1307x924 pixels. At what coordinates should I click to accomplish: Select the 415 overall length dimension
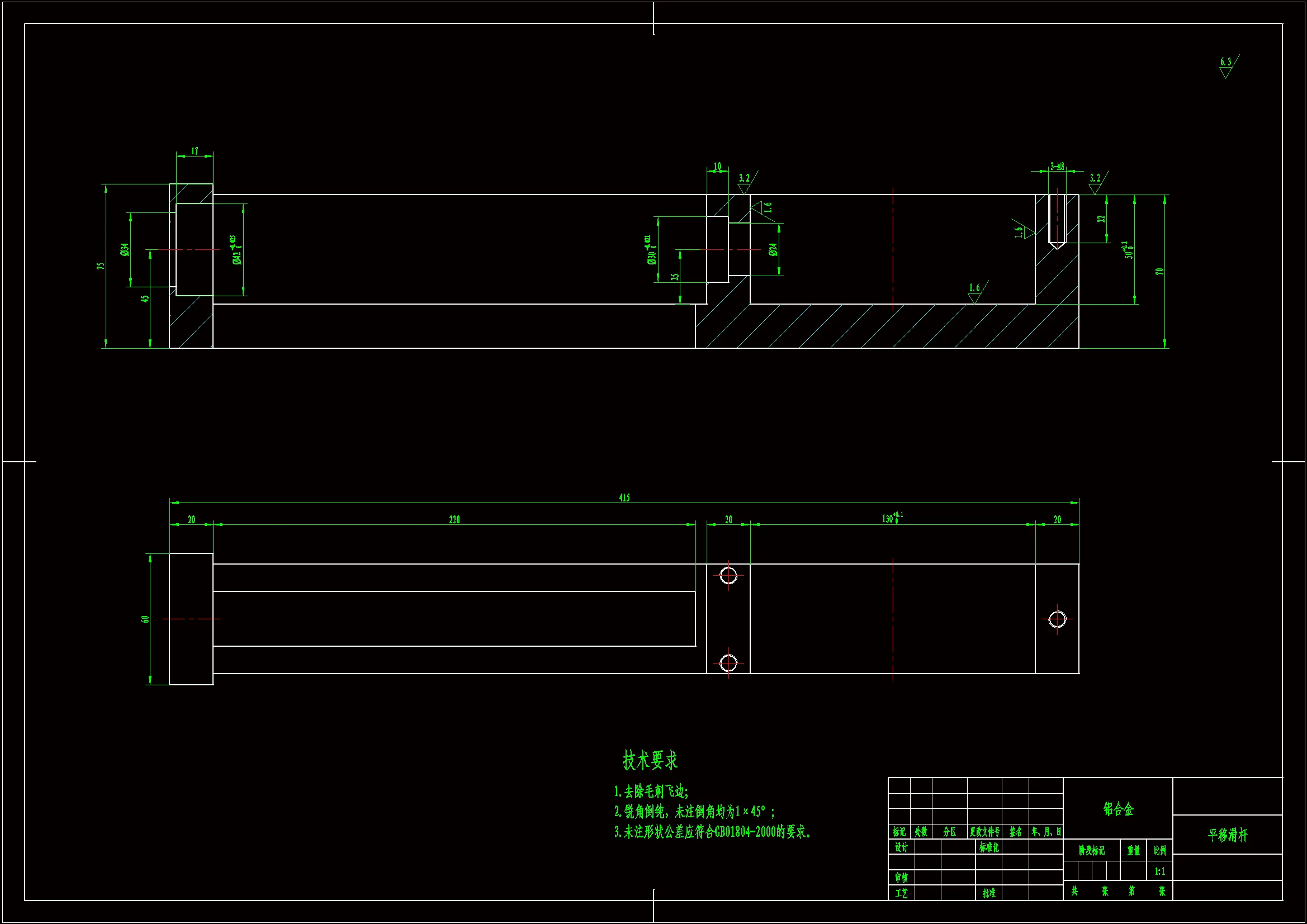pos(624,497)
